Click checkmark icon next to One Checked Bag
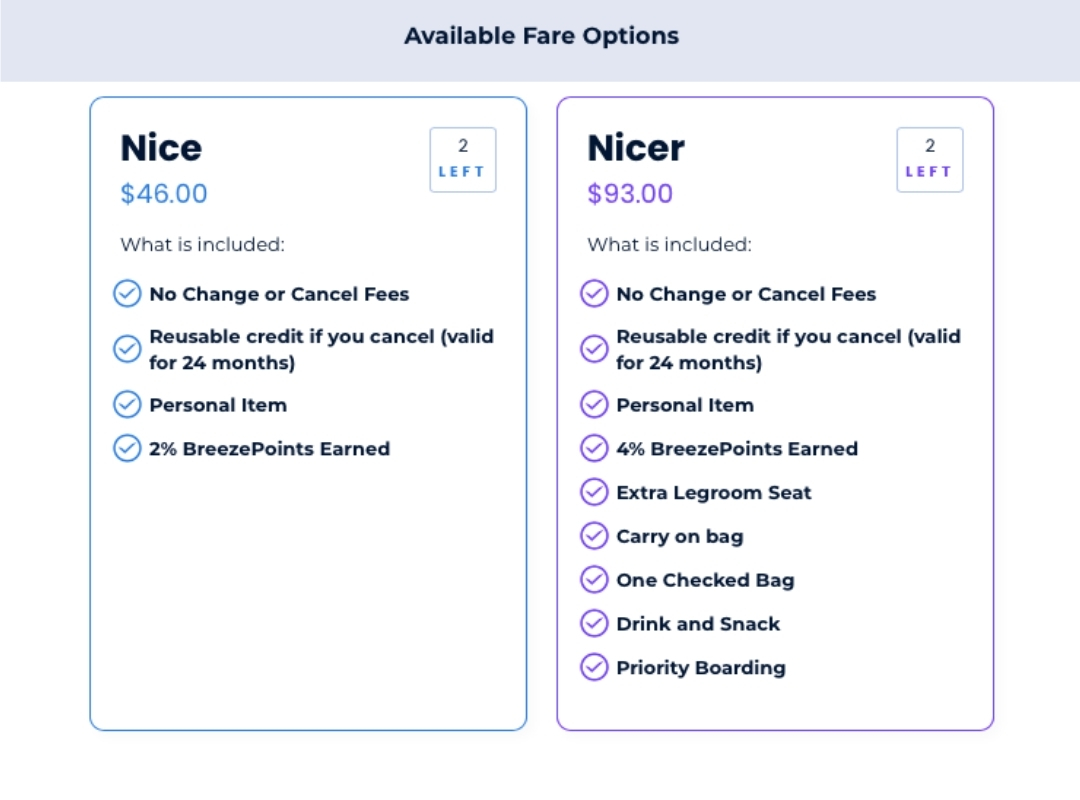The width and height of the screenshot is (1080, 800). click(594, 580)
